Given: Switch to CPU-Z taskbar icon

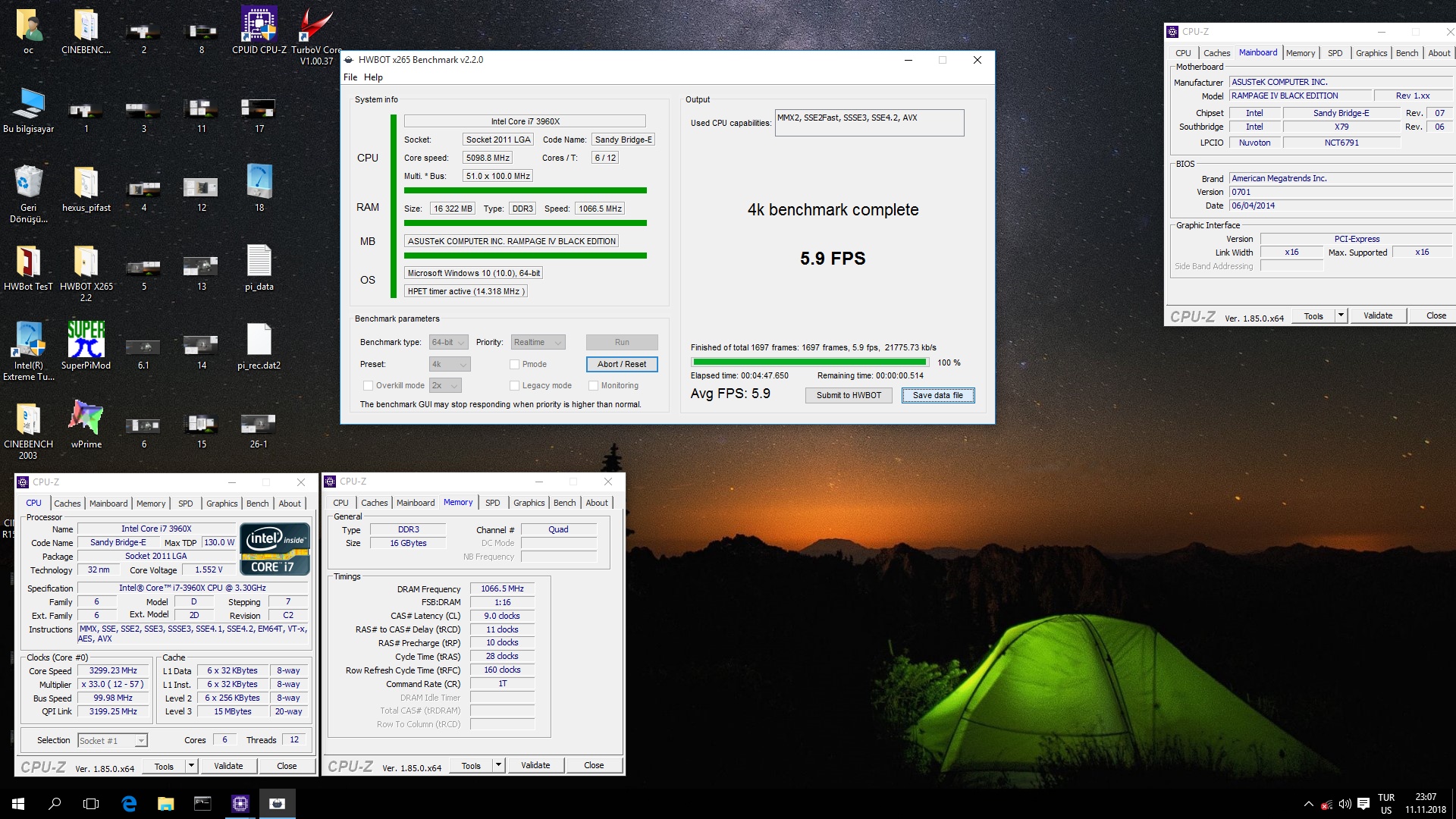Looking at the screenshot, I should 240,804.
